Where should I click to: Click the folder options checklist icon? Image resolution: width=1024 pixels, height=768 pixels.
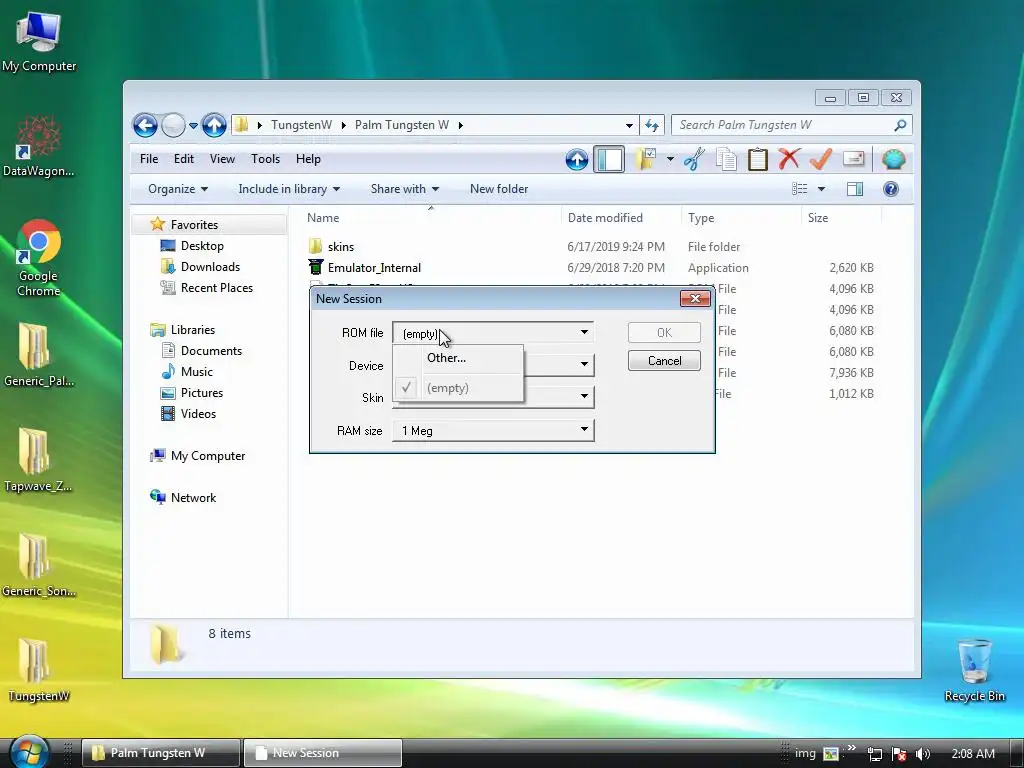[x=646, y=159]
